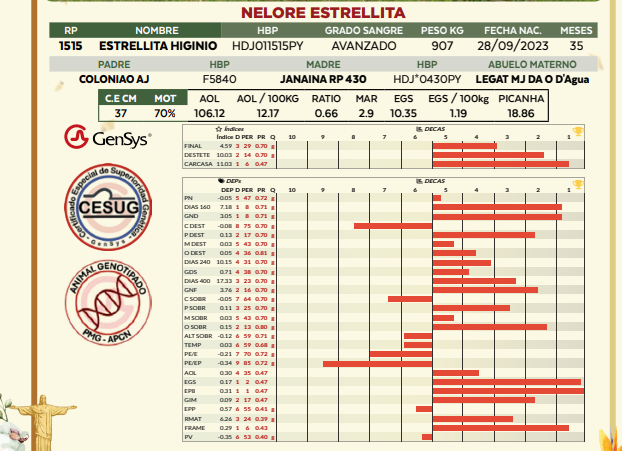Click the ALT SOBR row label

pos(198,336)
